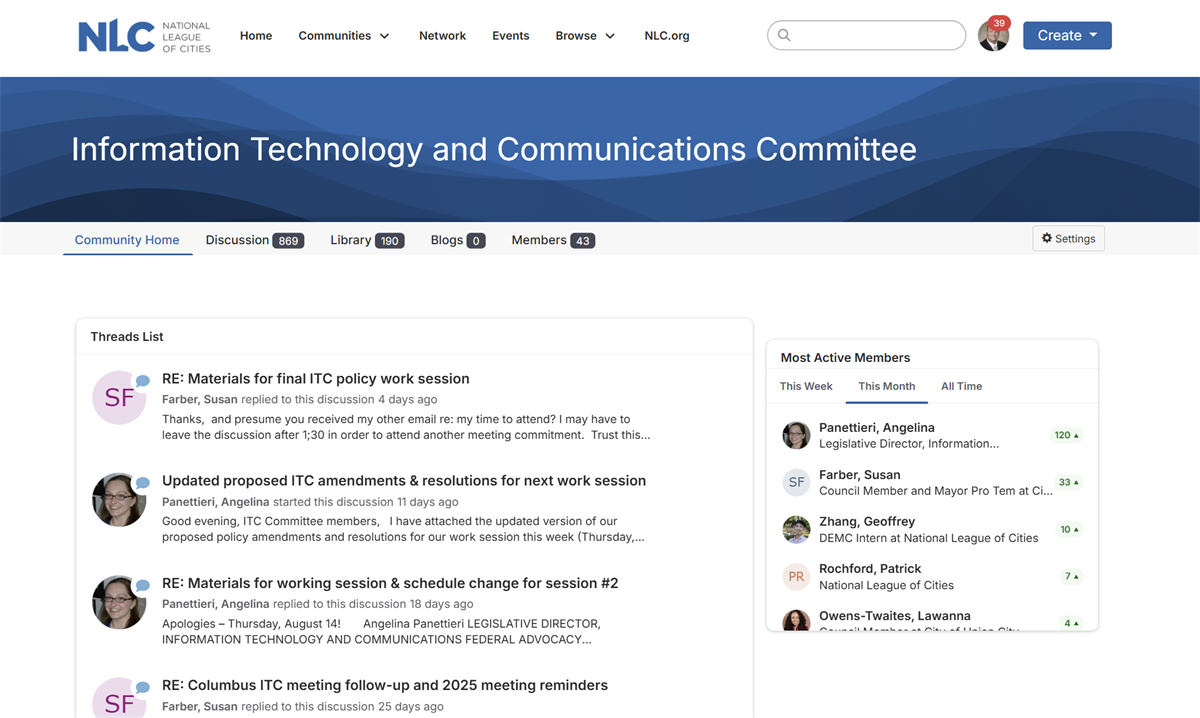Click the 0 count badge on Blogs
The width and height of the screenshot is (1200, 718).
(x=476, y=241)
